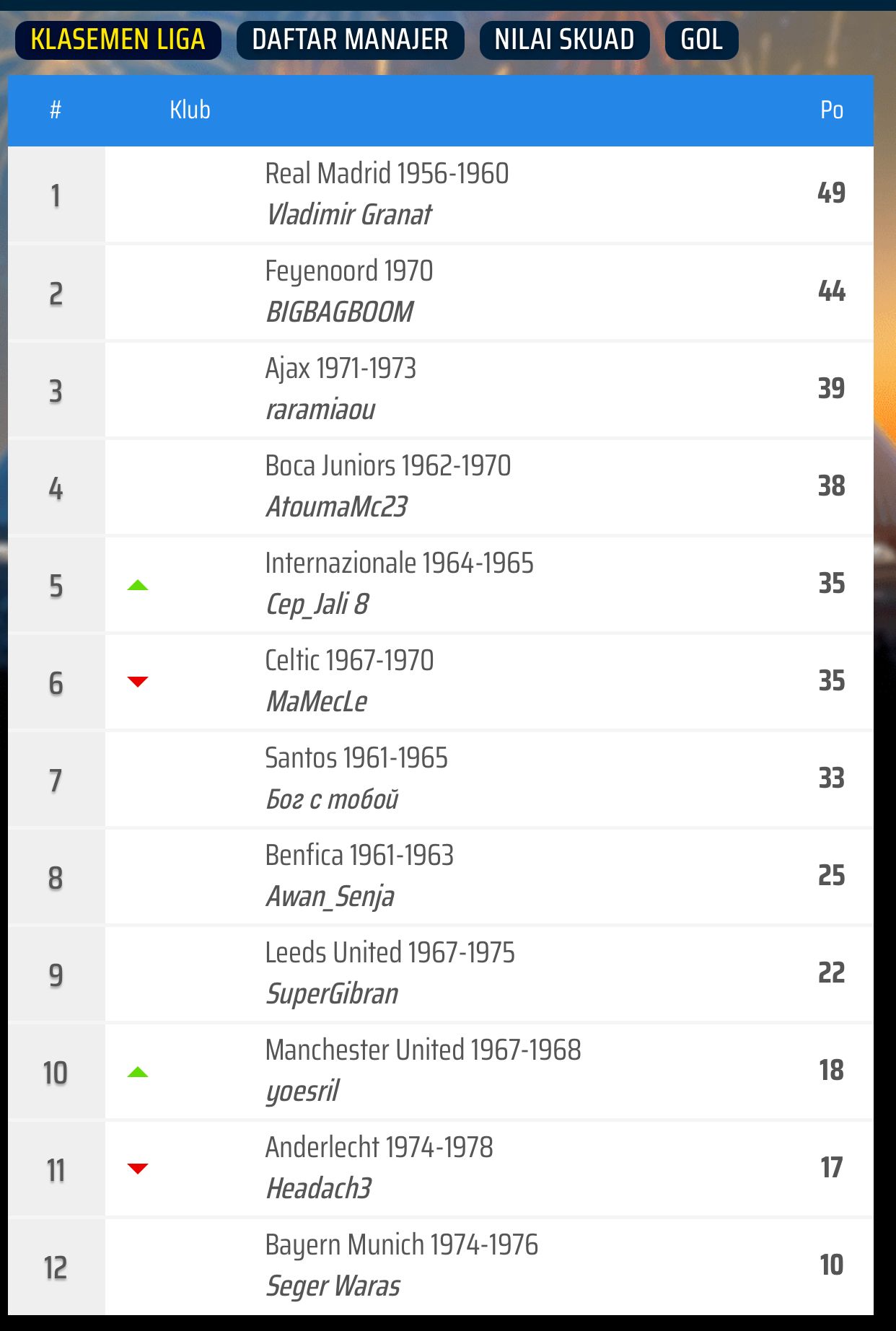Screen dimensions: 896x1331
Task: Click red down arrow beside Anderlecht
Action: coord(137,1169)
